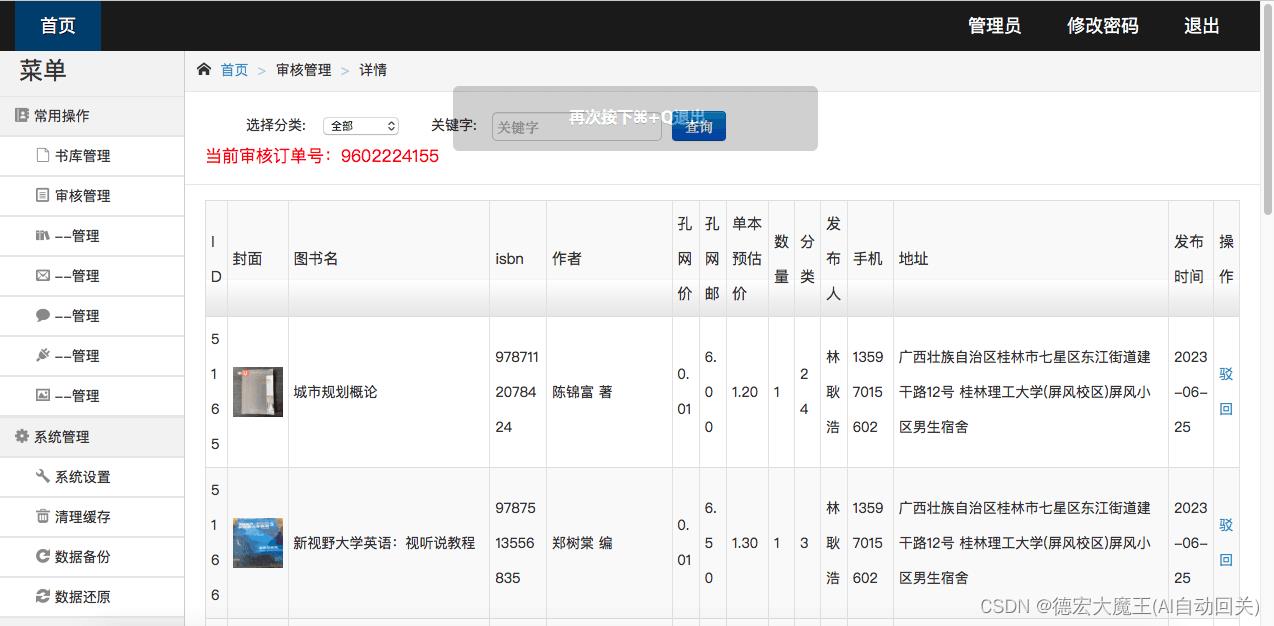This screenshot has height=626, width=1274.
Task: Open the 全部 category dropdown
Action: tap(360, 124)
